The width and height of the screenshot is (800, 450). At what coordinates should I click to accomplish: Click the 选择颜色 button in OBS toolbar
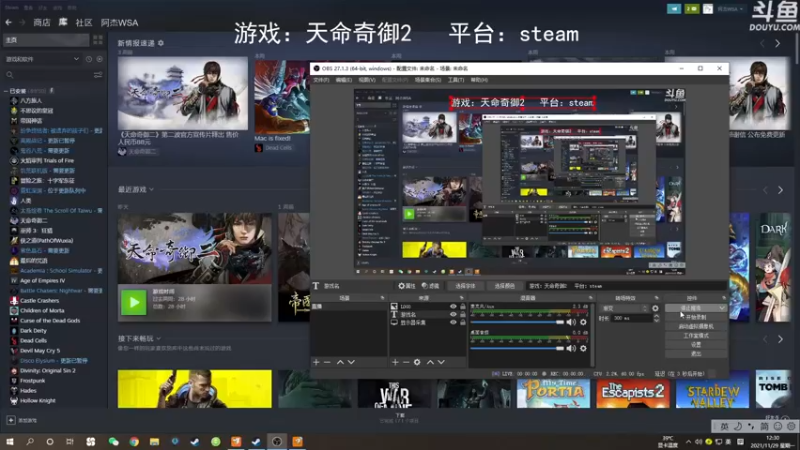point(504,286)
